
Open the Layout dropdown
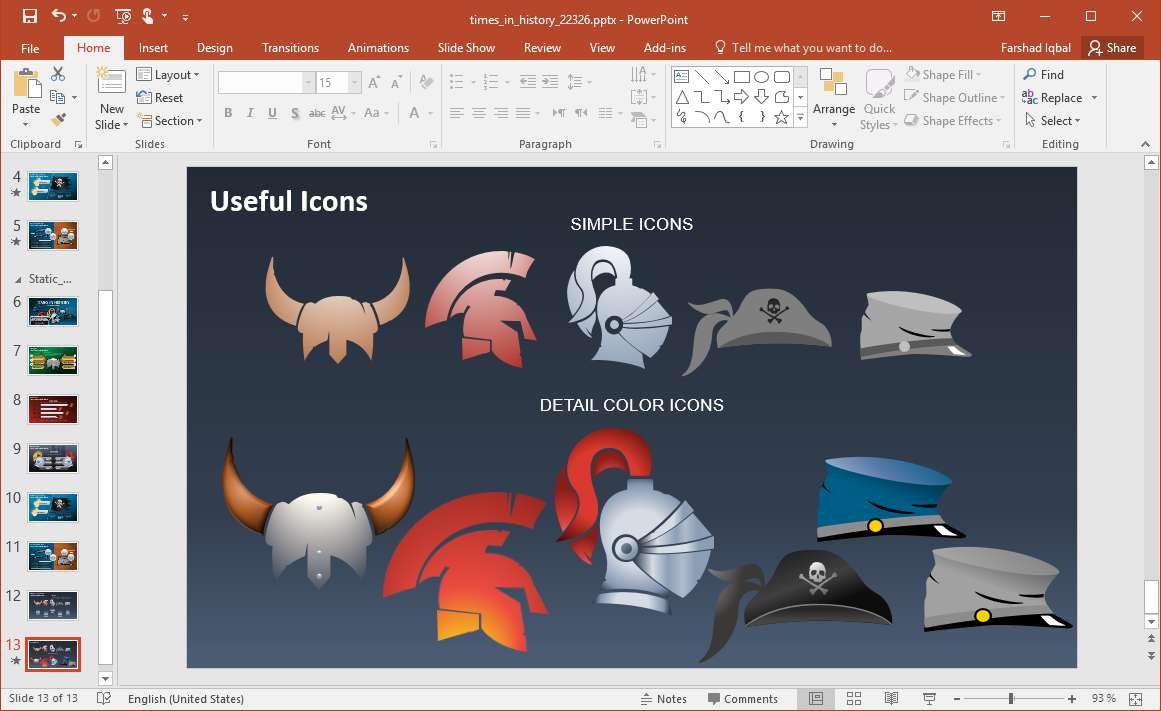169,74
